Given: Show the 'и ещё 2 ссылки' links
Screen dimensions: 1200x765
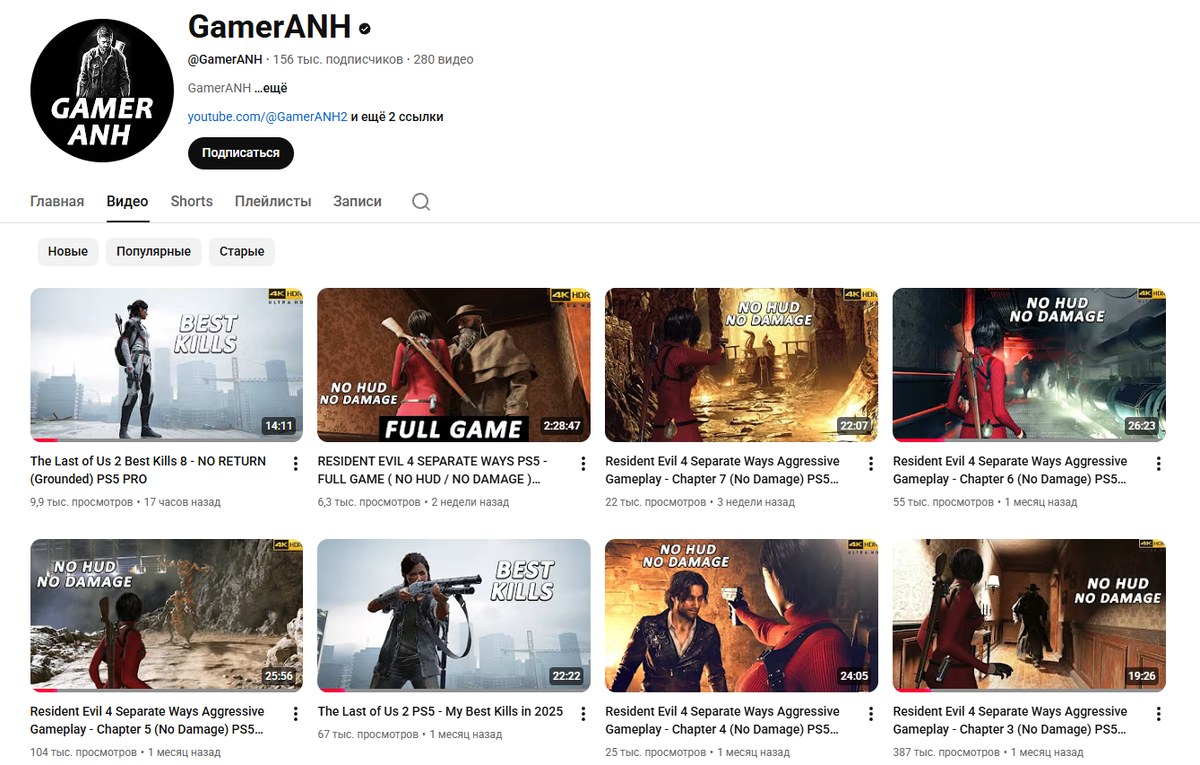Looking at the screenshot, I should coord(397,117).
